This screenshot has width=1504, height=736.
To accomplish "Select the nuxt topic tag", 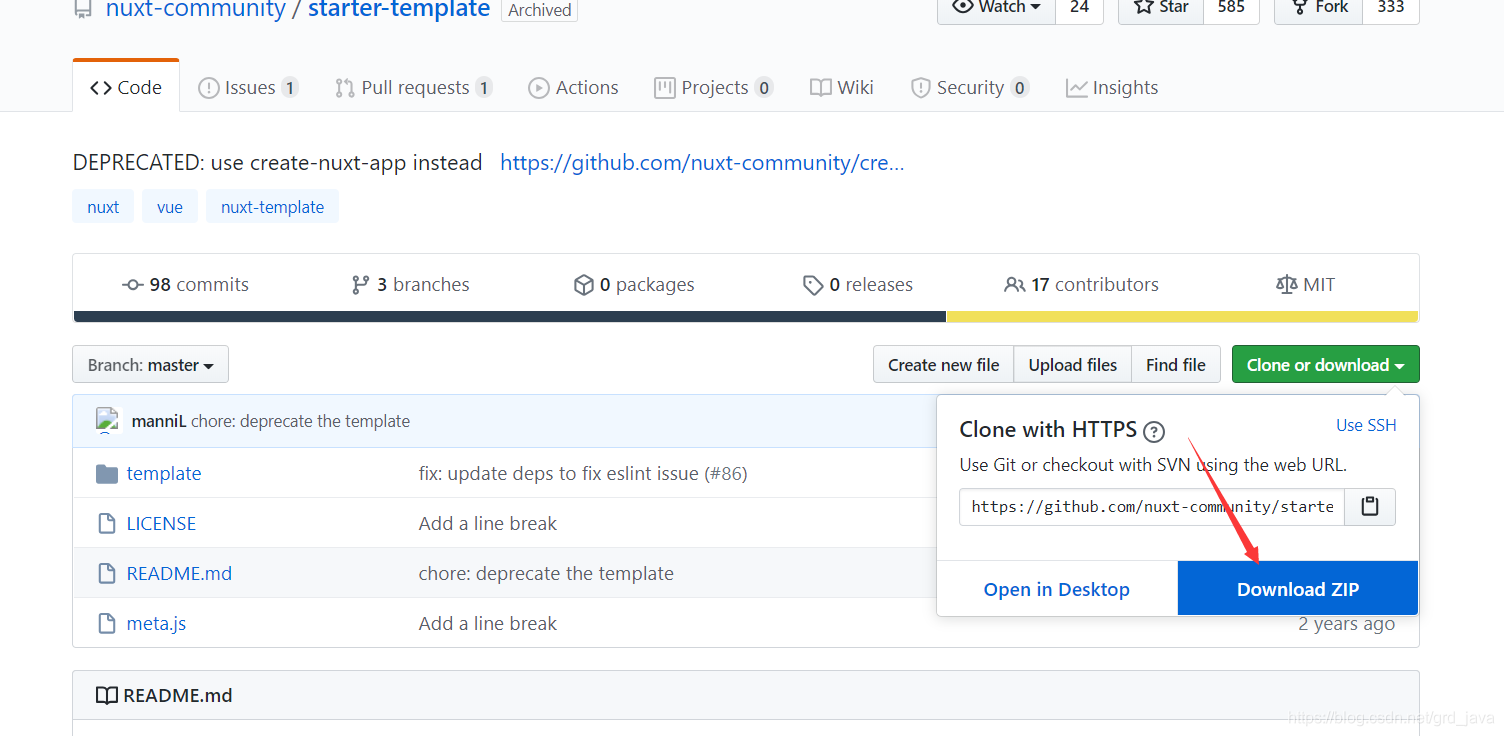I will click(103, 207).
